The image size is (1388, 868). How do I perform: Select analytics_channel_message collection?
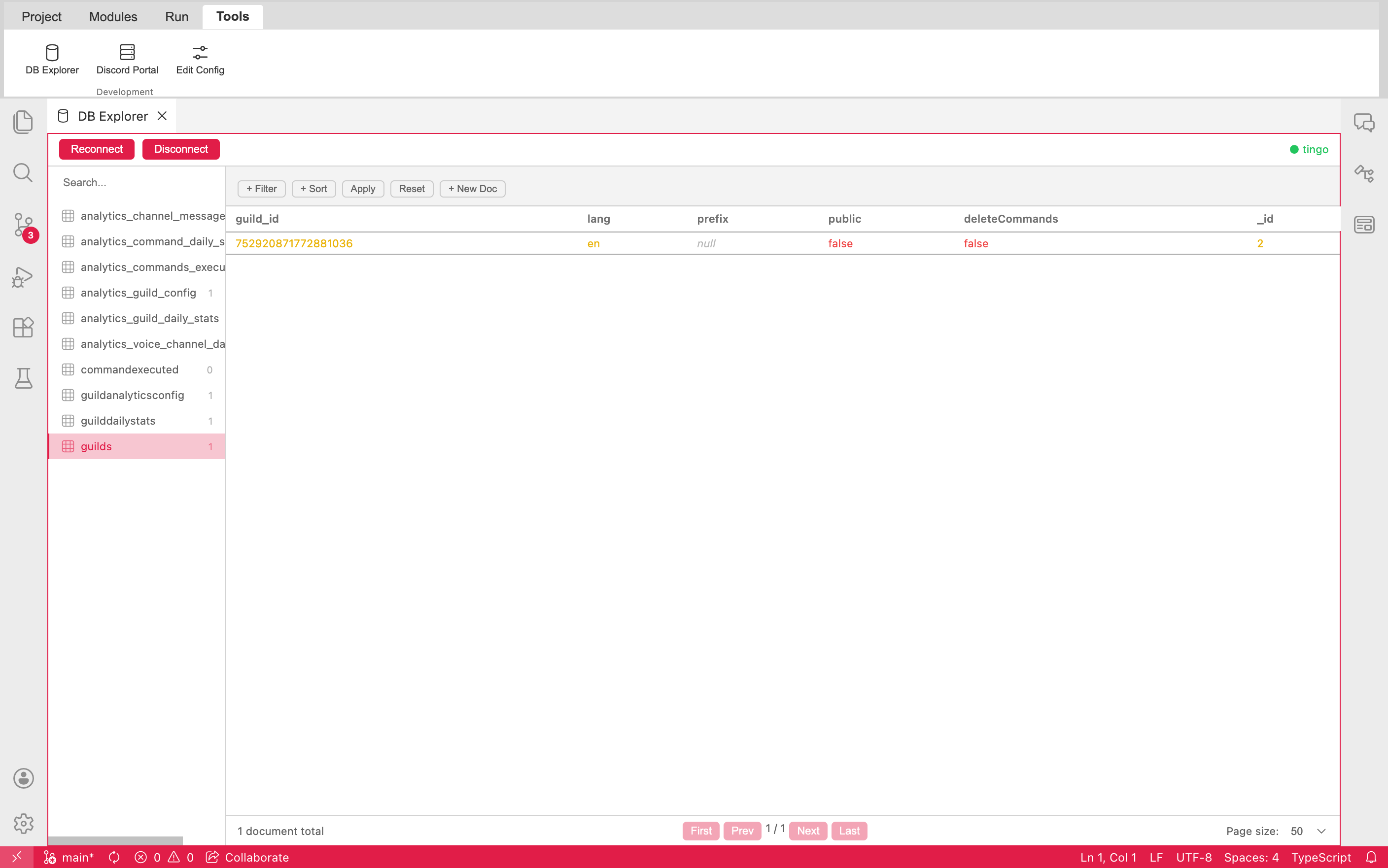tap(137, 216)
